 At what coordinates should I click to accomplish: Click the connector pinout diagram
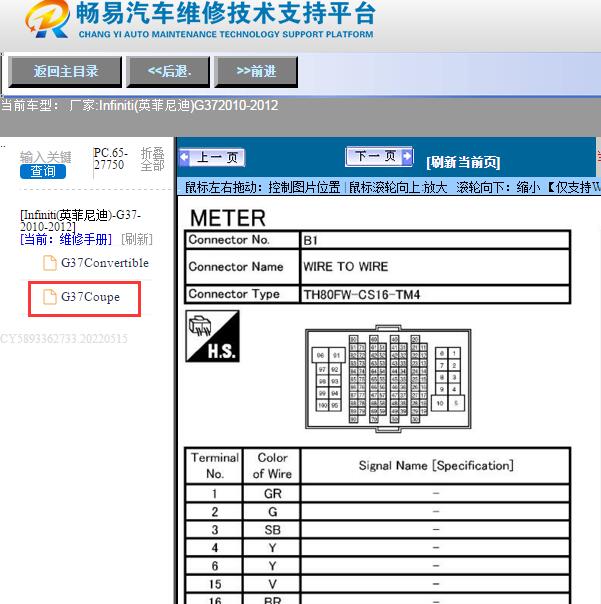click(388, 379)
